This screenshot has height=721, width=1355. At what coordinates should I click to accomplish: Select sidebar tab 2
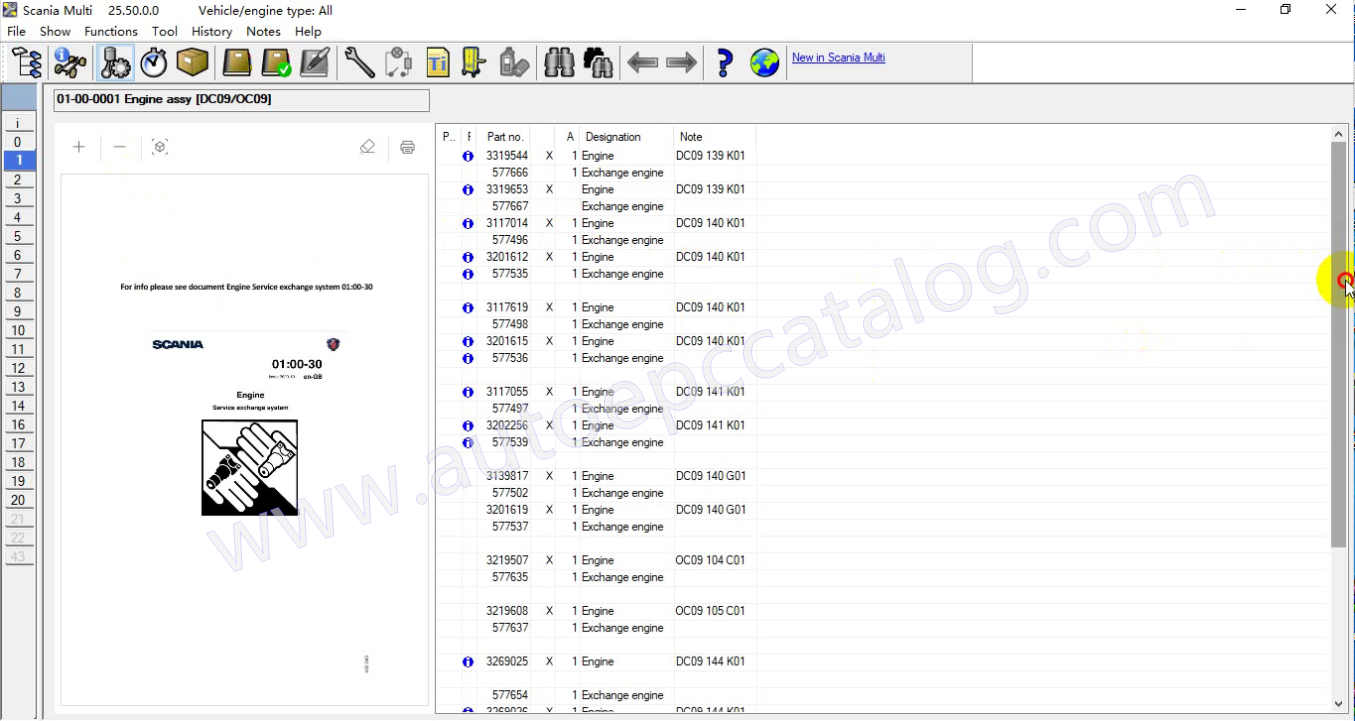(x=18, y=180)
